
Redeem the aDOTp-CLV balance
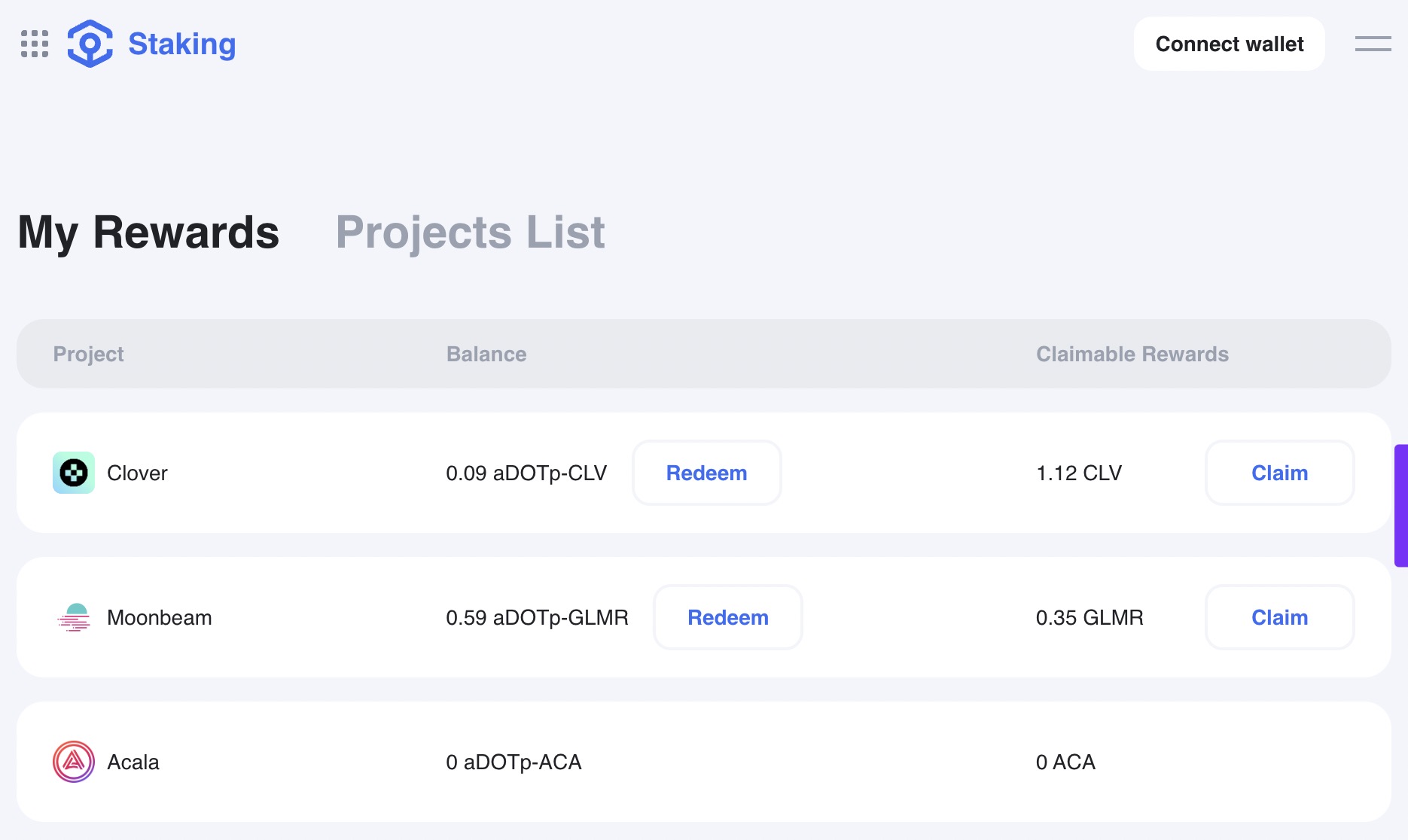(707, 473)
